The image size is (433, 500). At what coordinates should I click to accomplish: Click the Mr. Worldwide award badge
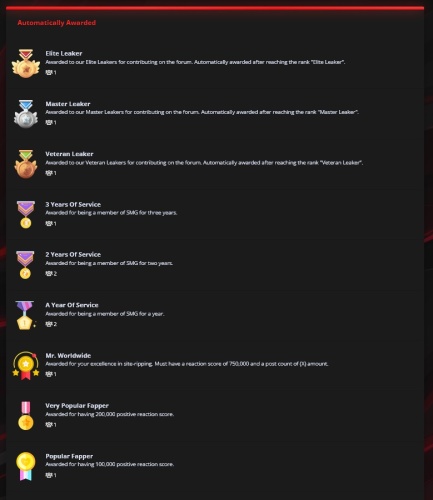pyautogui.click(x=26, y=365)
